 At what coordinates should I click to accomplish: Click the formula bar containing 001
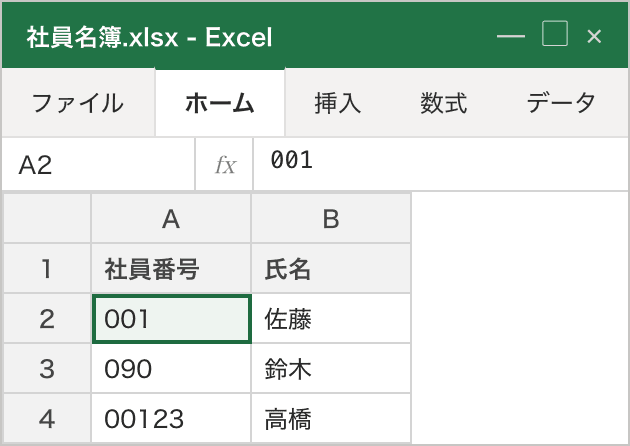(x=440, y=164)
